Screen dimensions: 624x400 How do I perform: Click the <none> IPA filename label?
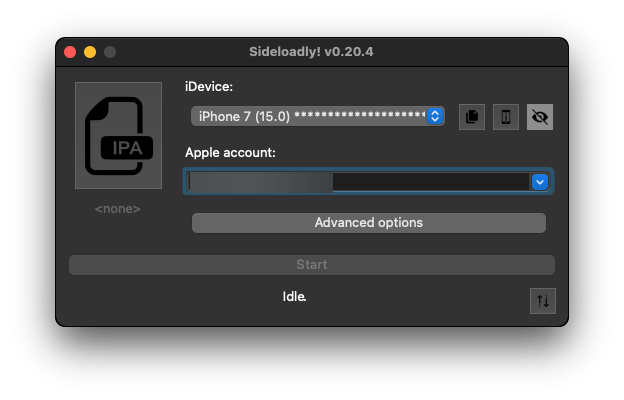[x=117, y=209]
